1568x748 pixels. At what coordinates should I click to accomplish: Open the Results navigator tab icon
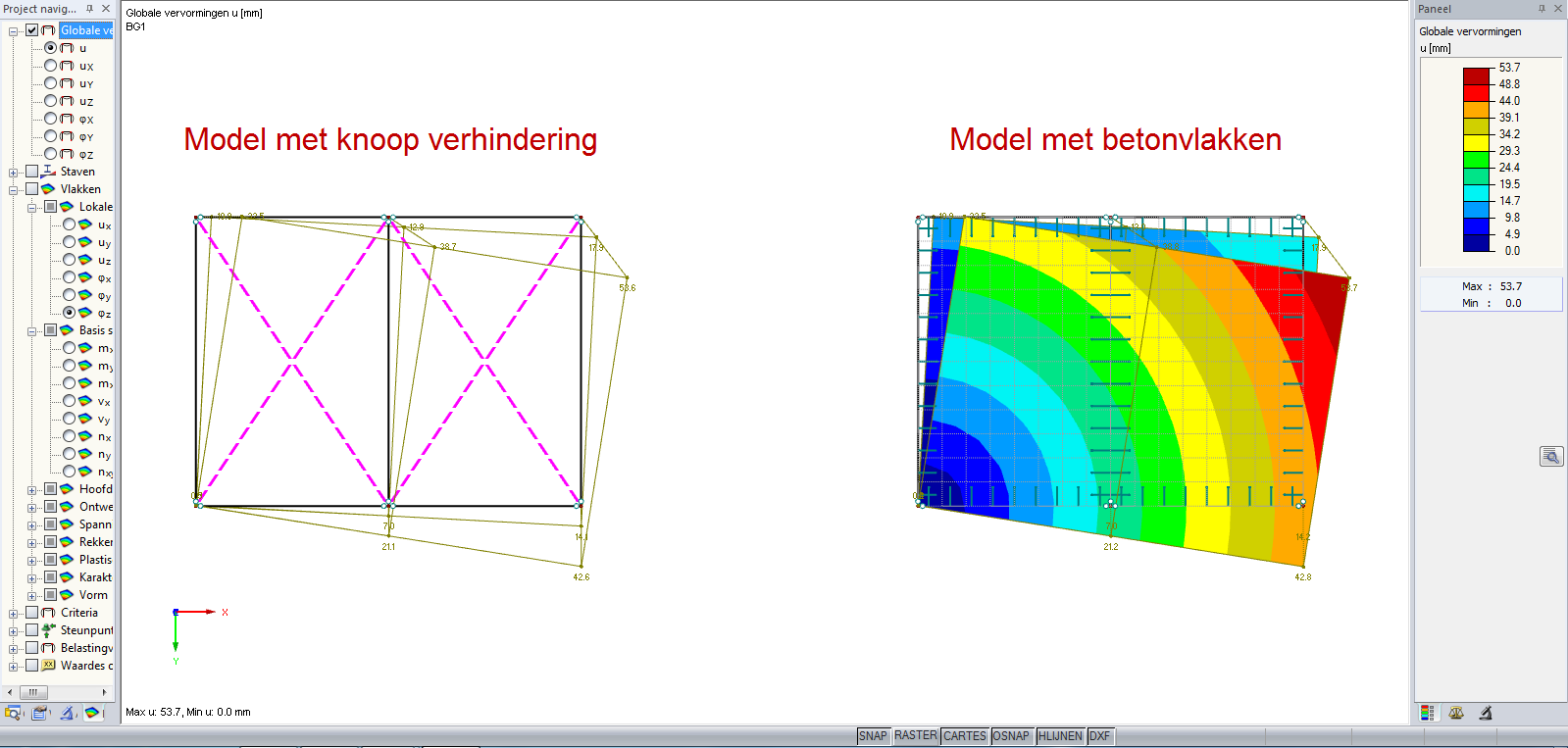point(93,713)
